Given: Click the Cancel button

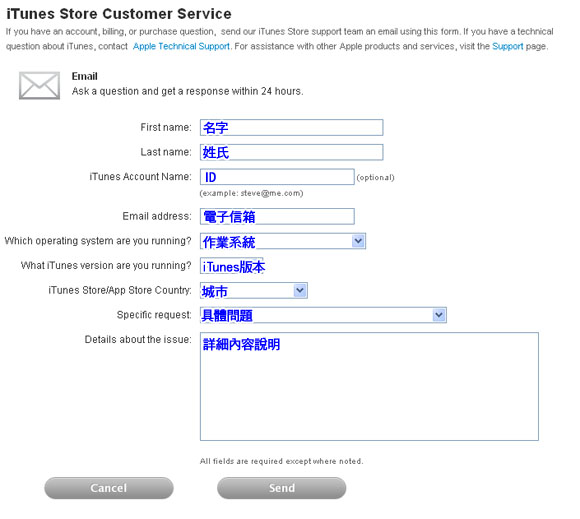Looking at the screenshot, I should [109, 488].
